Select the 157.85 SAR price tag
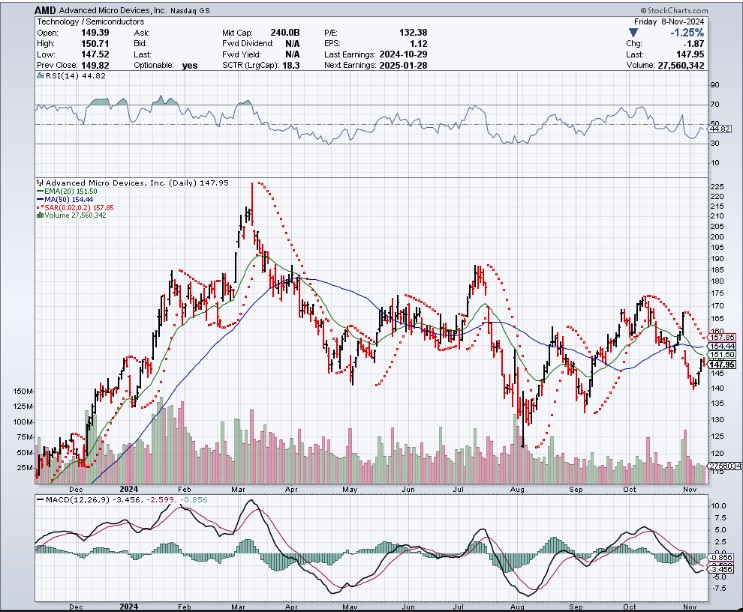The image size is (743, 612). click(722, 338)
